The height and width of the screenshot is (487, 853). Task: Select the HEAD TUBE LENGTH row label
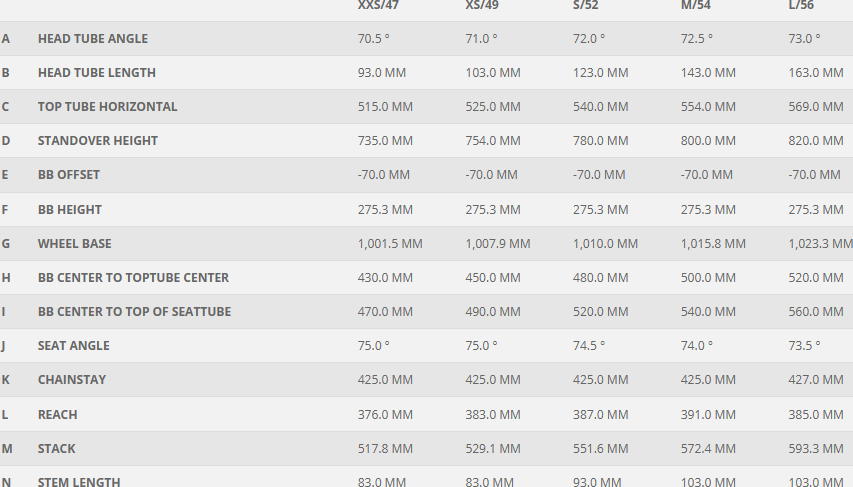[96, 73]
